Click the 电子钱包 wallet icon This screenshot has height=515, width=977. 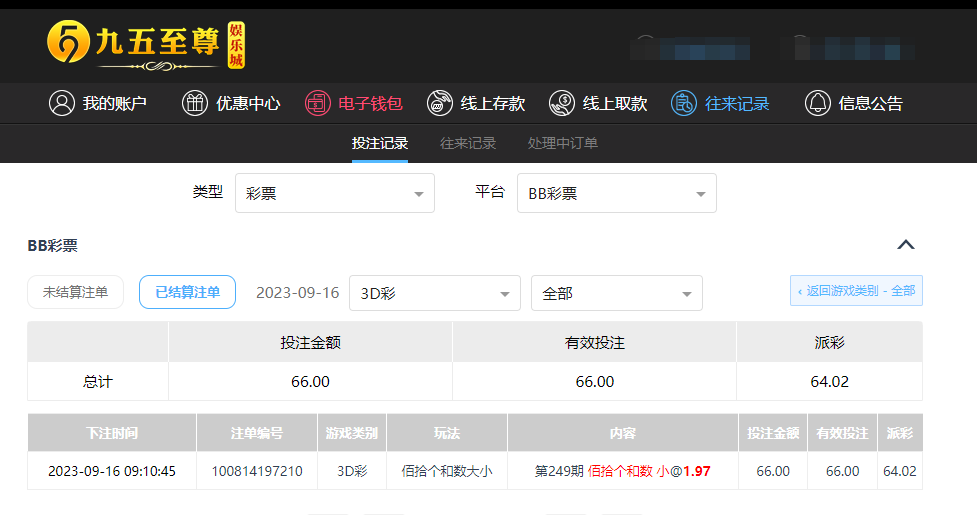tap(317, 103)
